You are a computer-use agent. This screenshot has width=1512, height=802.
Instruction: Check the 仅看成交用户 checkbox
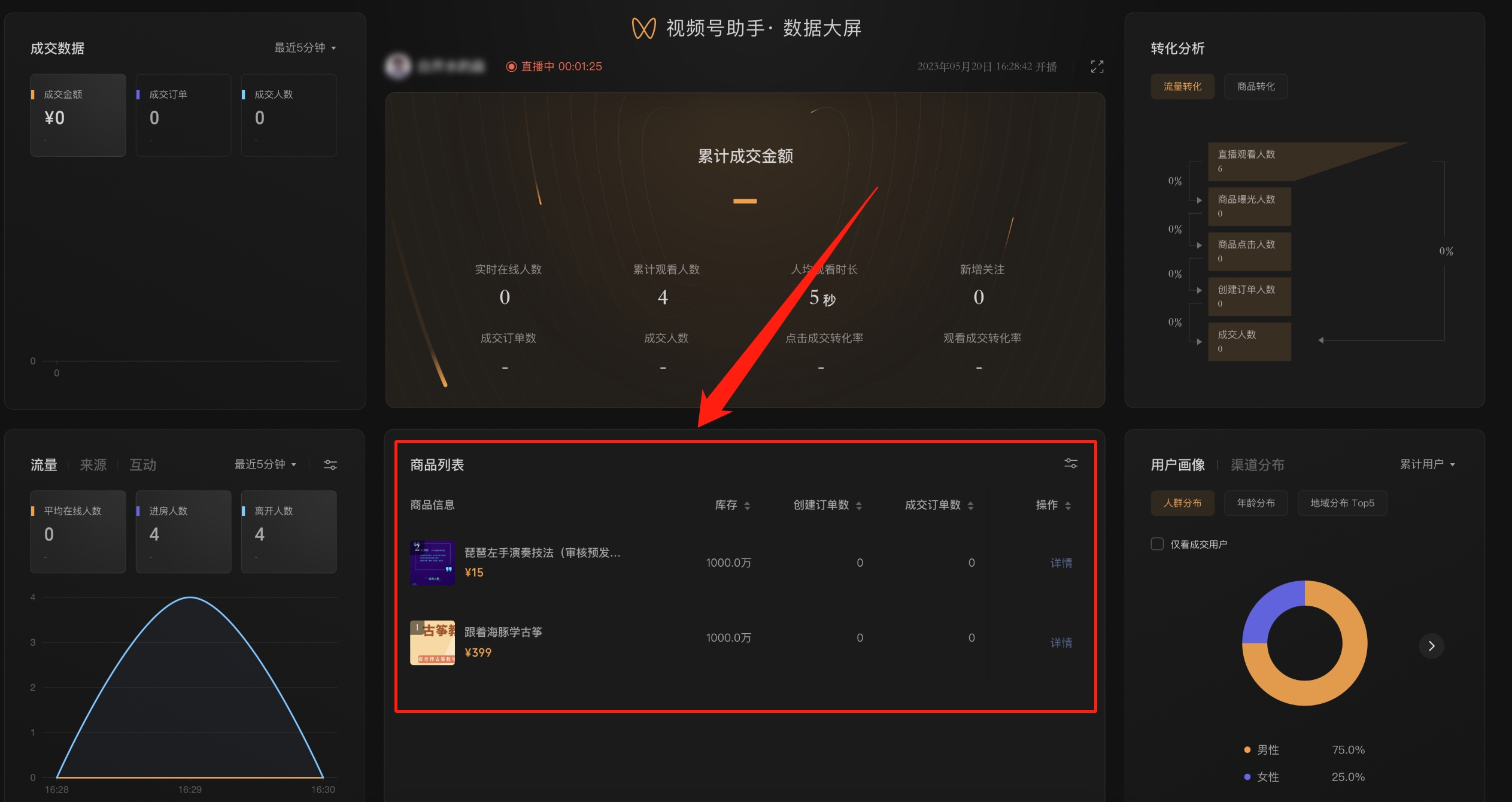point(1157,544)
